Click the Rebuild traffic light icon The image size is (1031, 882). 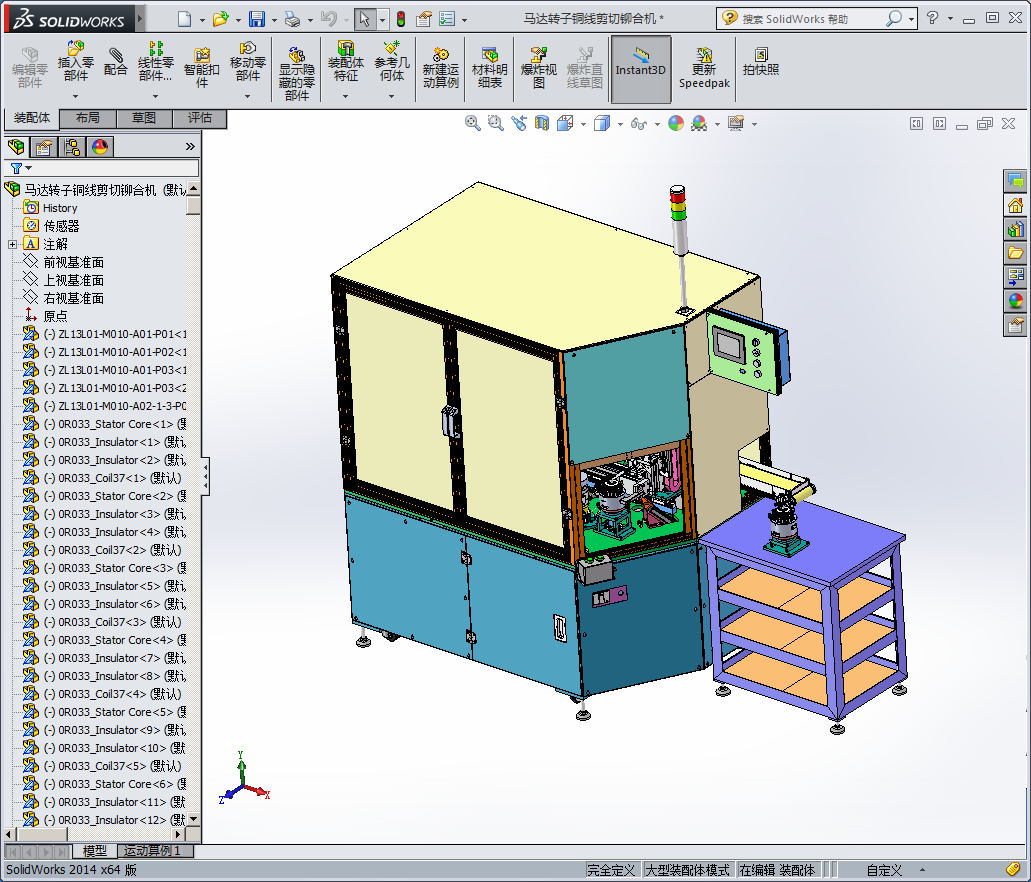pos(401,19)
